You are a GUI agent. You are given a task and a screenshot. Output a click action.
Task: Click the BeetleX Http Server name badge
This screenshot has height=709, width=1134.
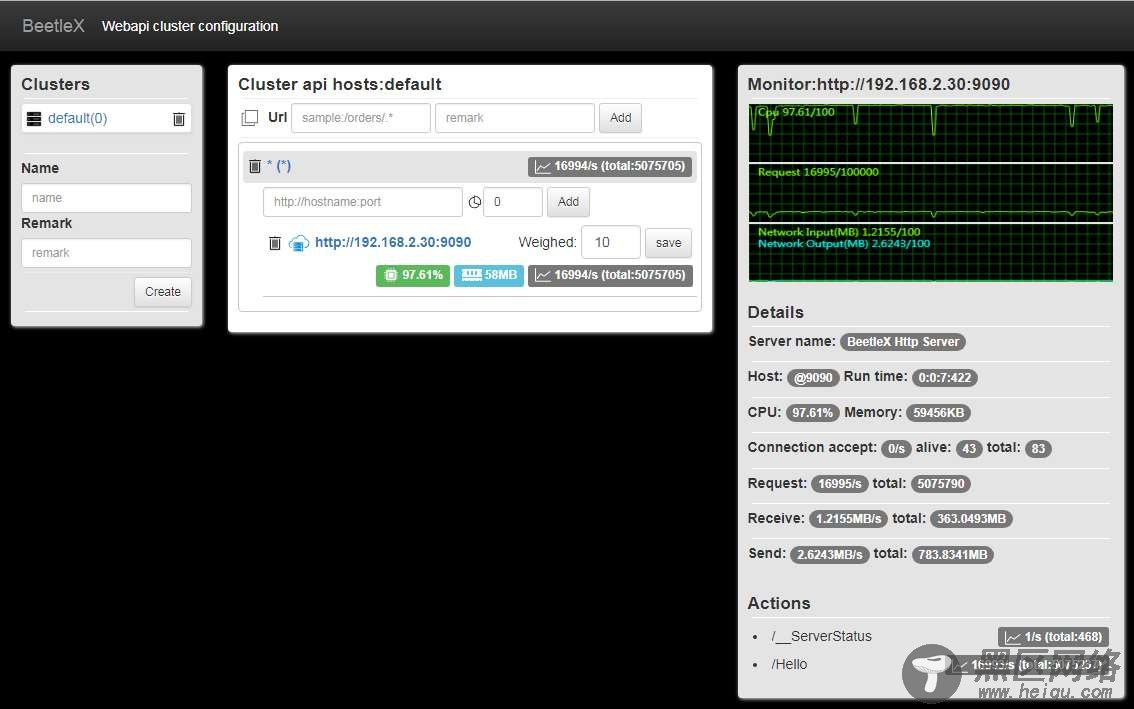pyautogui.click(x=903, y=342)
